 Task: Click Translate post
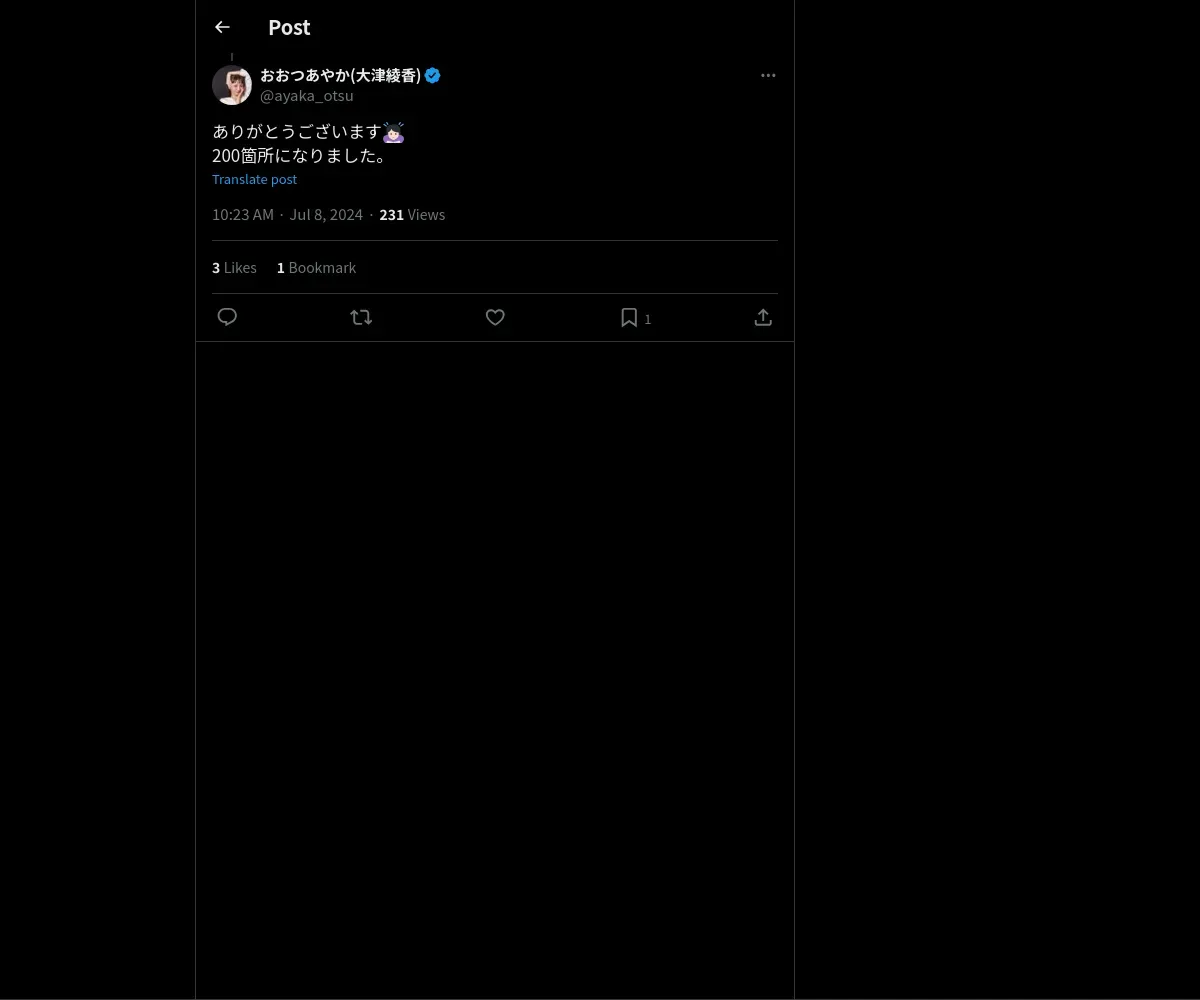click(254, 179)
